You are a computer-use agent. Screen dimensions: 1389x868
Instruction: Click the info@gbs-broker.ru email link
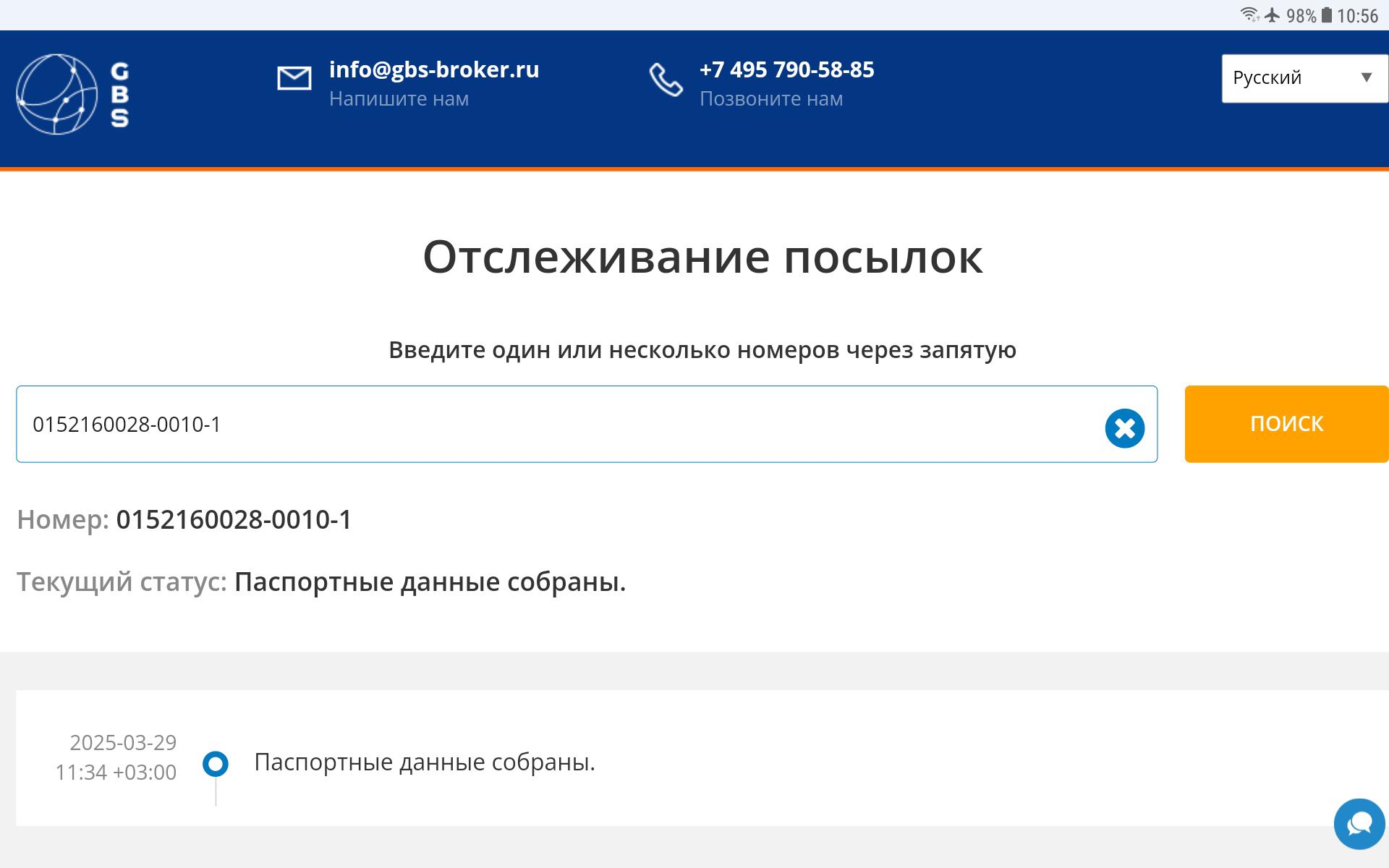click(x=434, y=69)
